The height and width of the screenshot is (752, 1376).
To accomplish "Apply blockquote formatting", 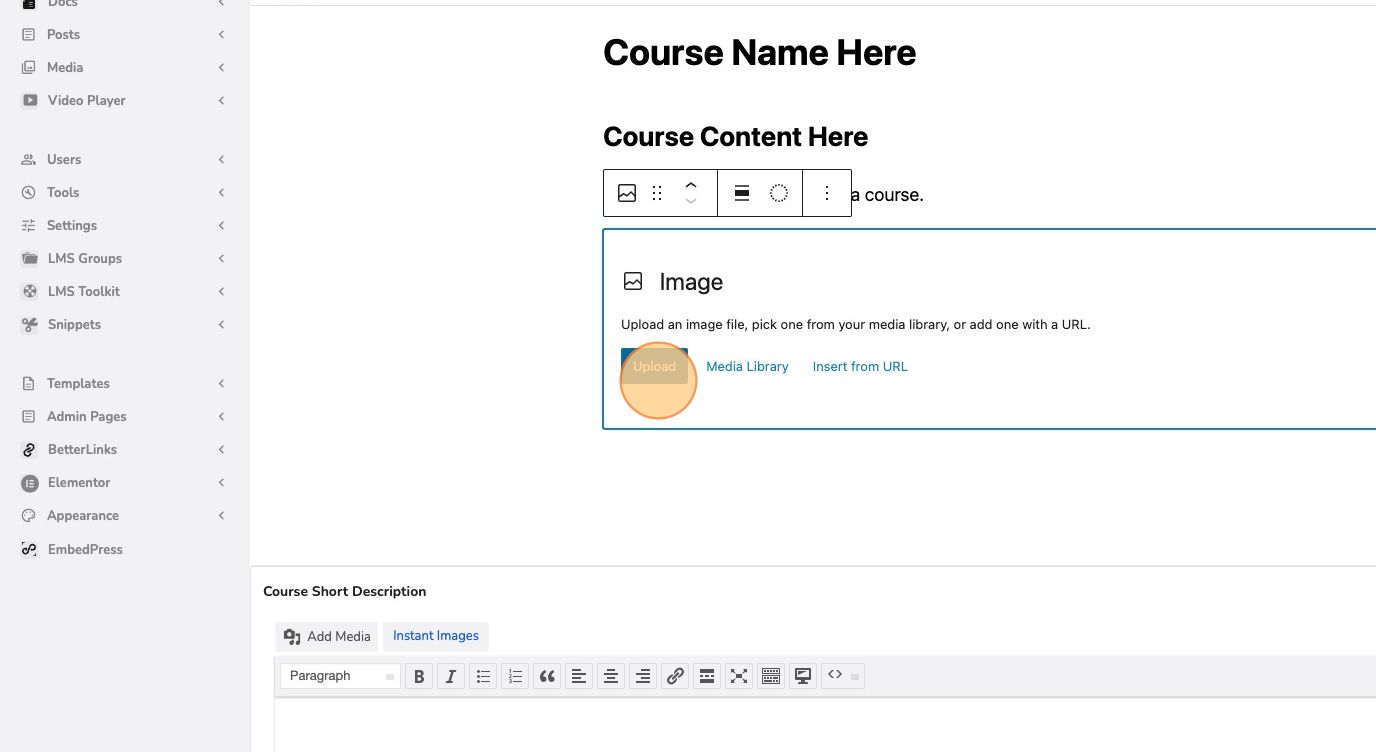I will [x=547, y=677].
